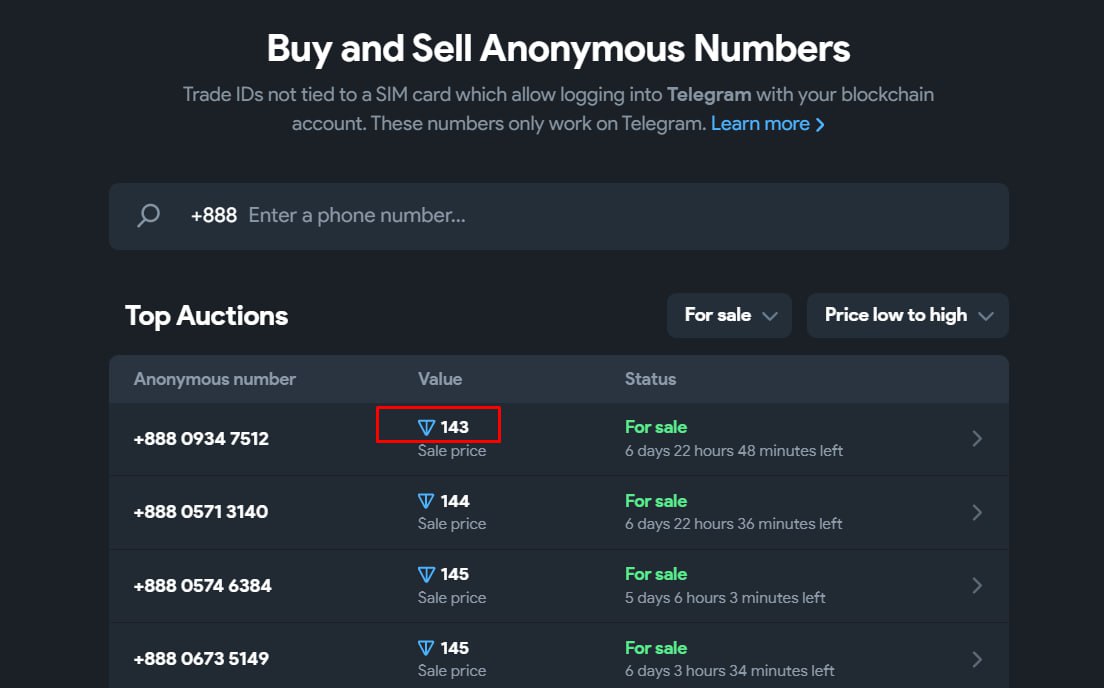Open row arrow for +888 0571 3140
The width and height of the screenshot is (1104, 688).
click(x=977, y=512)
